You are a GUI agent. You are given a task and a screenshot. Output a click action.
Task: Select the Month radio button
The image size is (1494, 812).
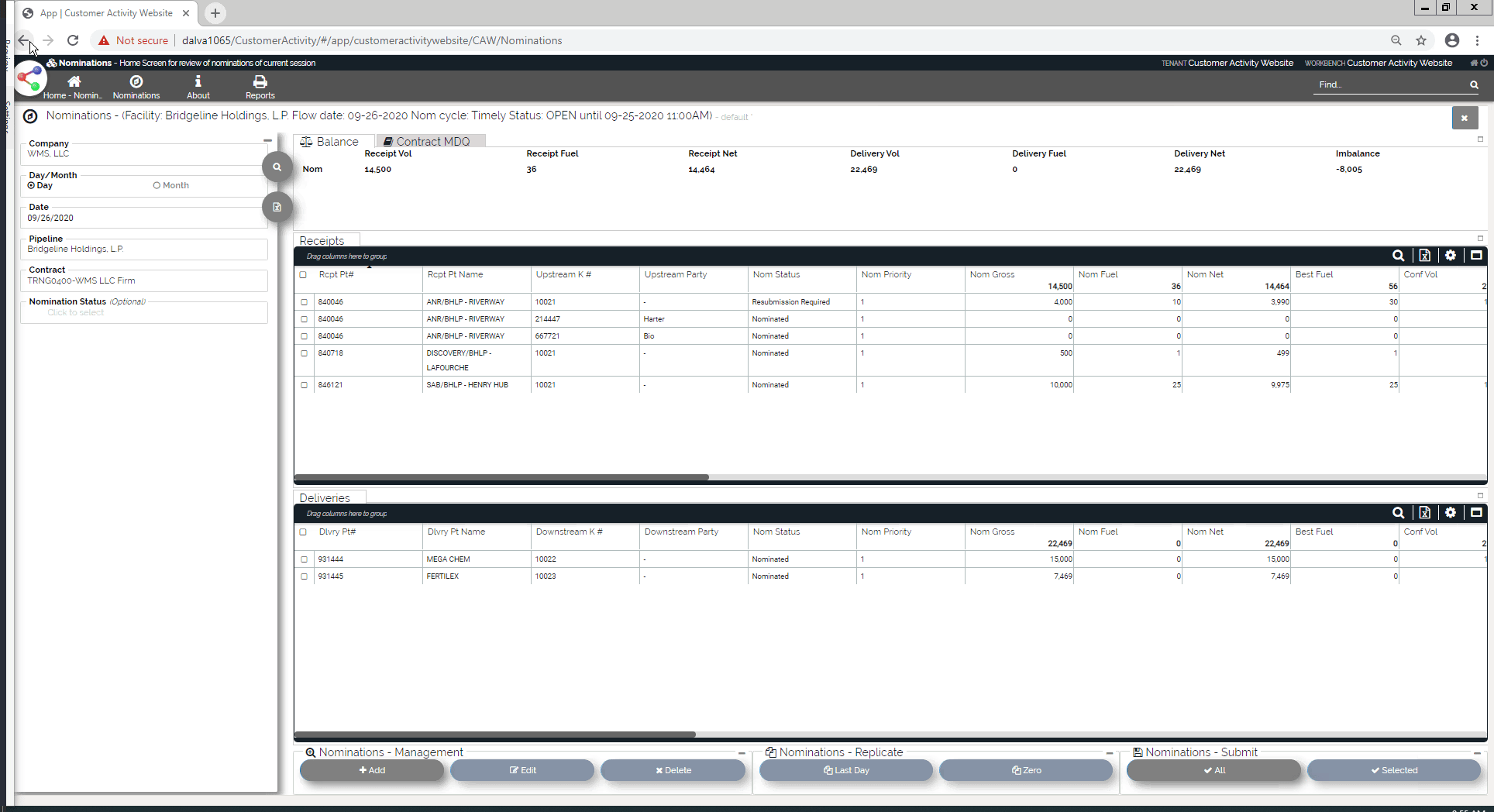(x=157, y=186)
